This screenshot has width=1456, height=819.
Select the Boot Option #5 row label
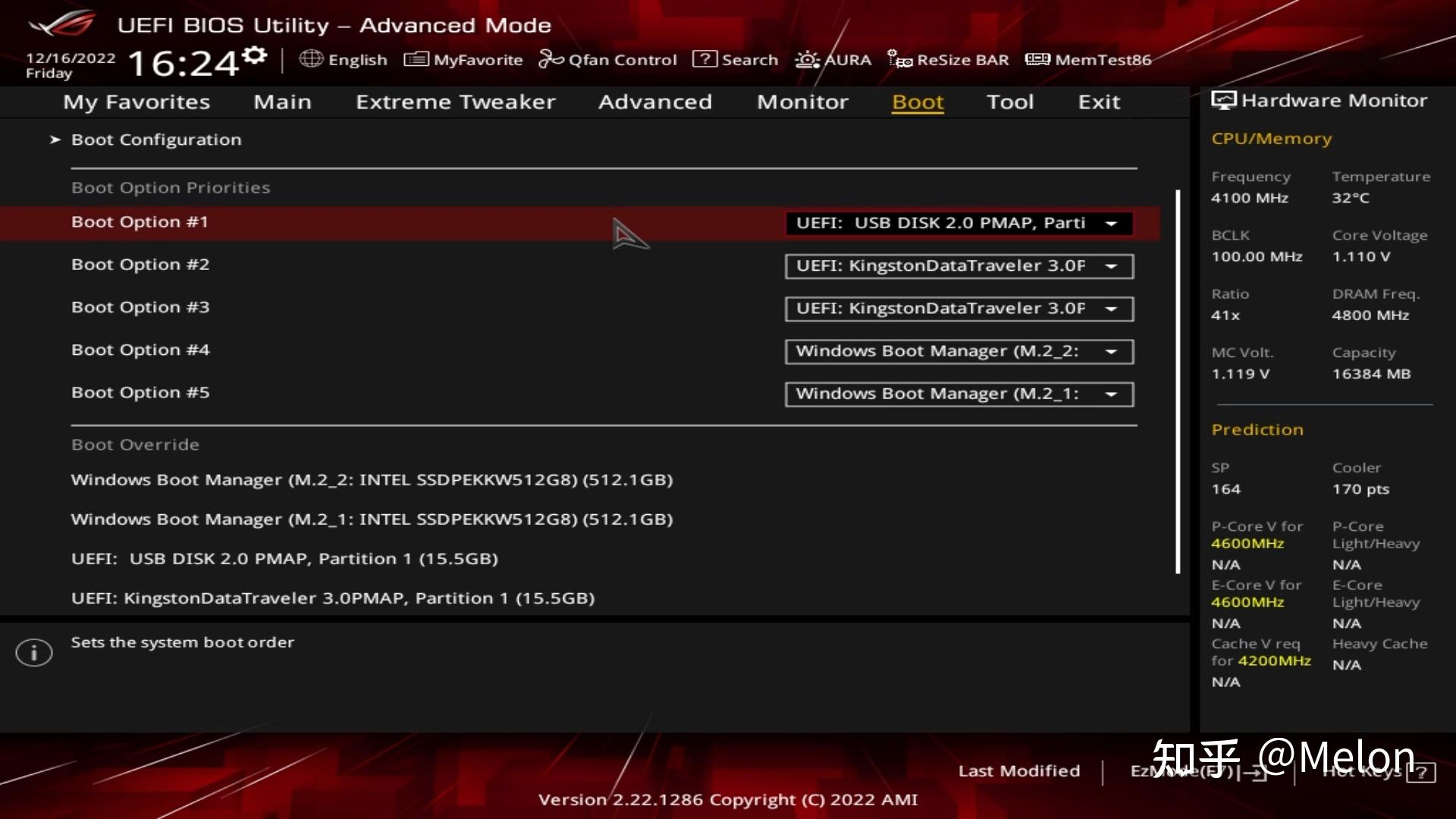pyautogui.click(x=140, y=393)
